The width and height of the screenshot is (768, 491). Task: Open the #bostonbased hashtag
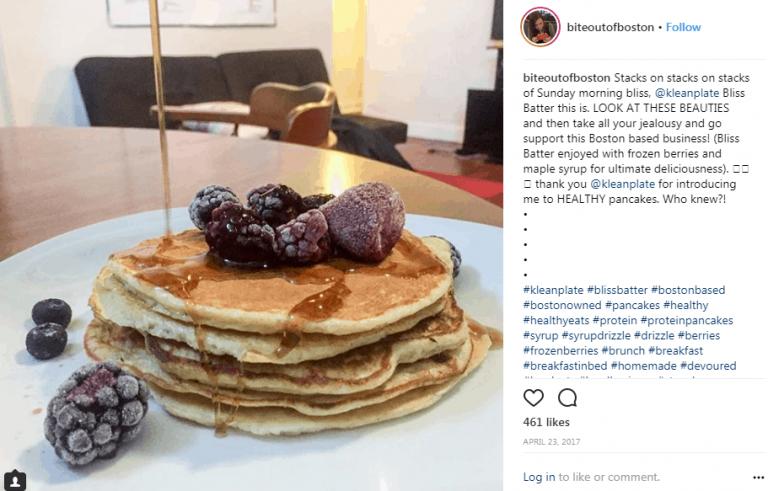[688, 290]
